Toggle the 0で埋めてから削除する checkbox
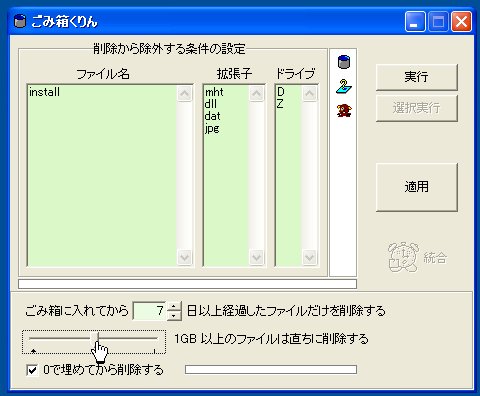The height and width of the screenshot is (396, 480). [32, 370]
